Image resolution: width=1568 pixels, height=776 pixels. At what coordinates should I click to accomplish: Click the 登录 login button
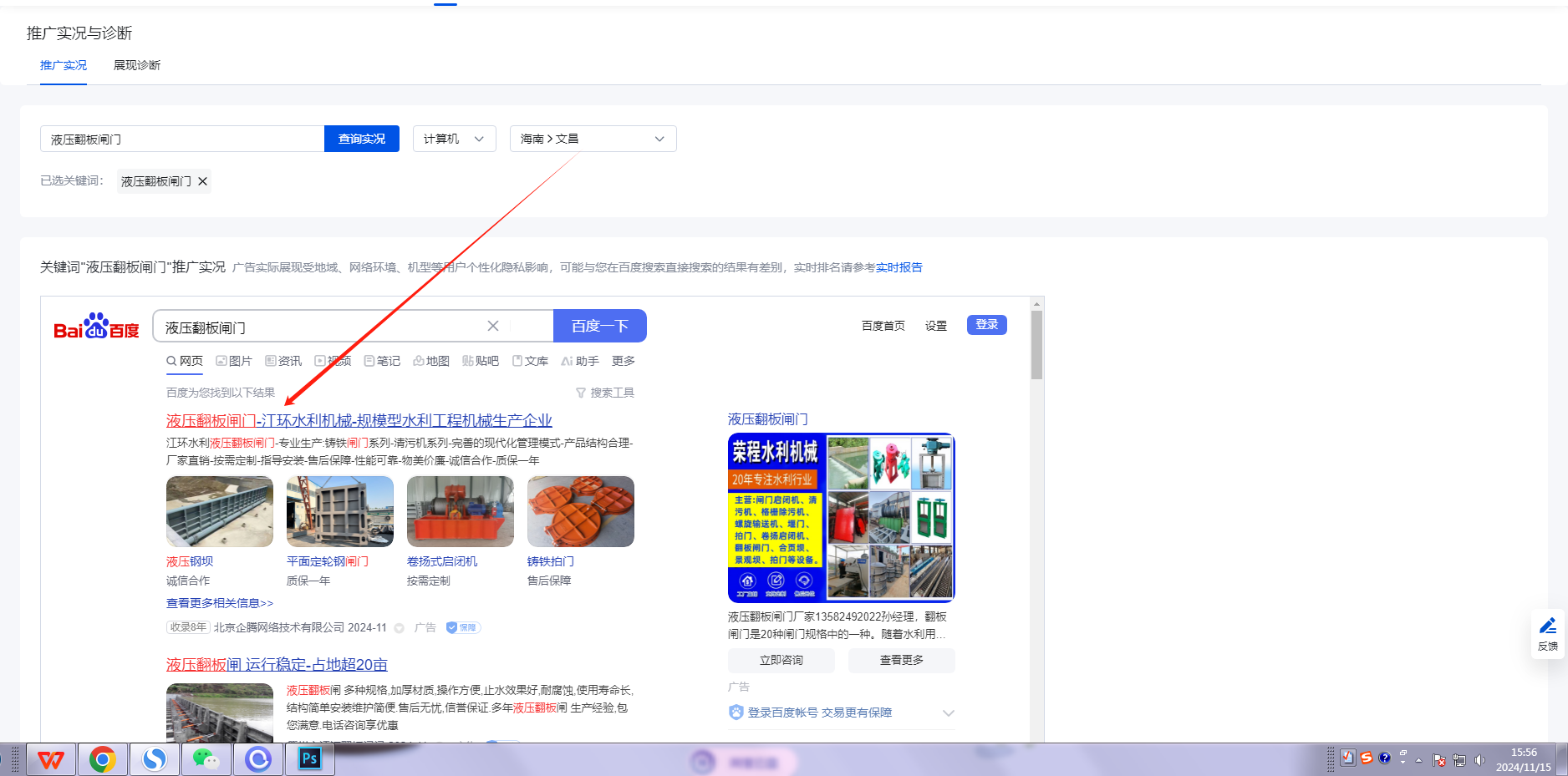987,325
